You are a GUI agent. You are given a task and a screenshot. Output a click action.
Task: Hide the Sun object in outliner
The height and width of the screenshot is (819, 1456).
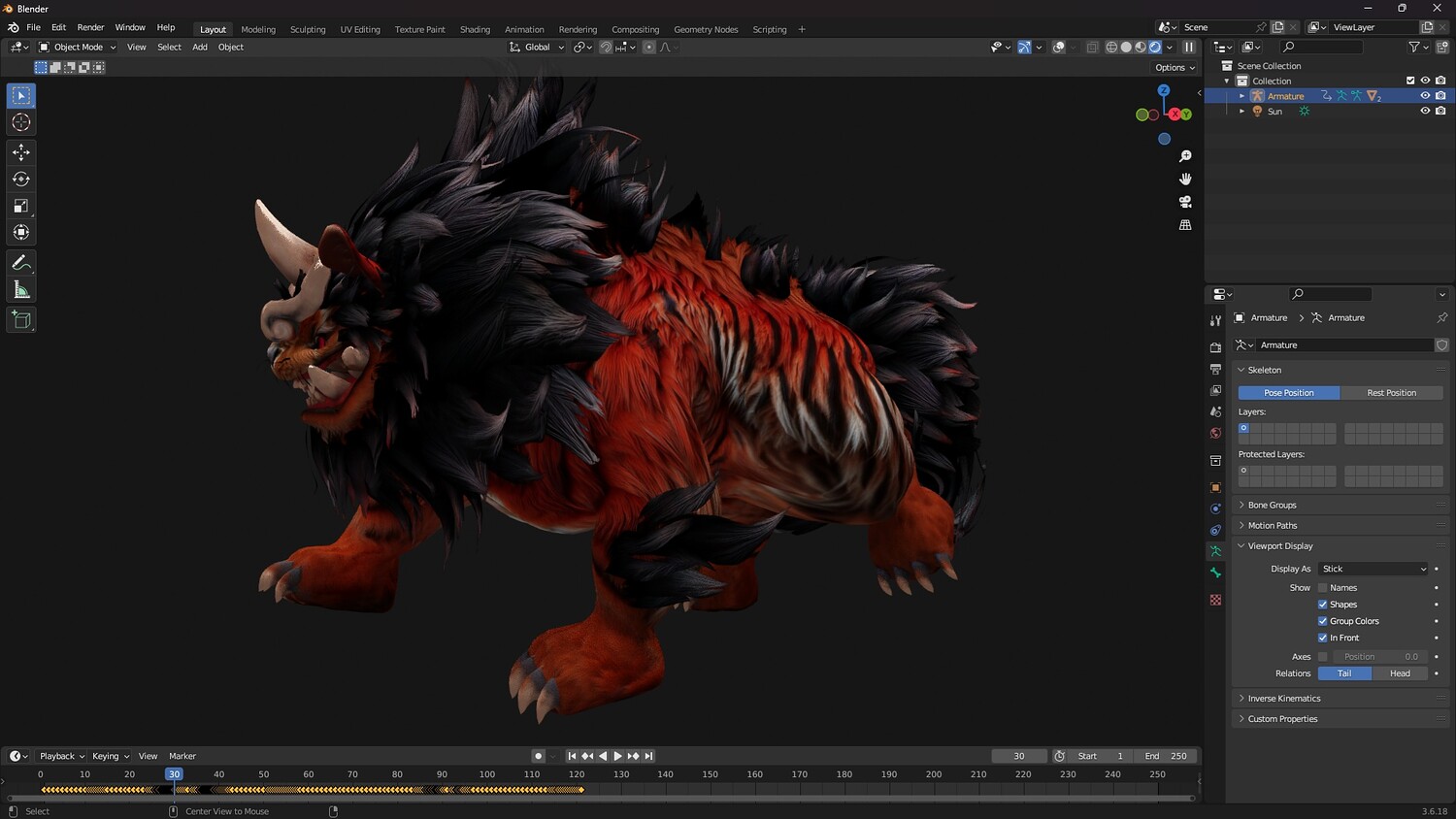(1425, 112)
